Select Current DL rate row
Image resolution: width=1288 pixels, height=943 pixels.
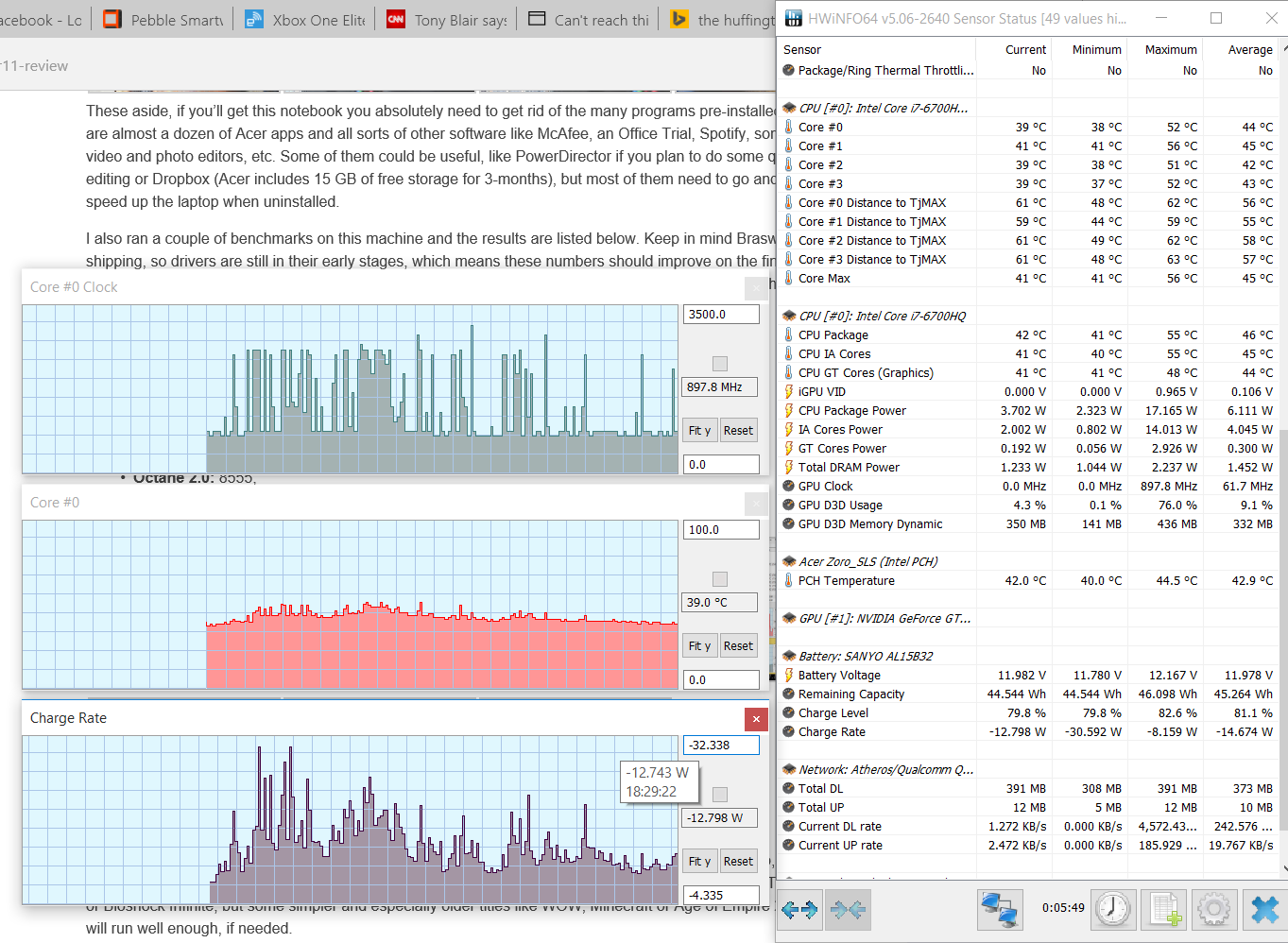click(1028, 826)
